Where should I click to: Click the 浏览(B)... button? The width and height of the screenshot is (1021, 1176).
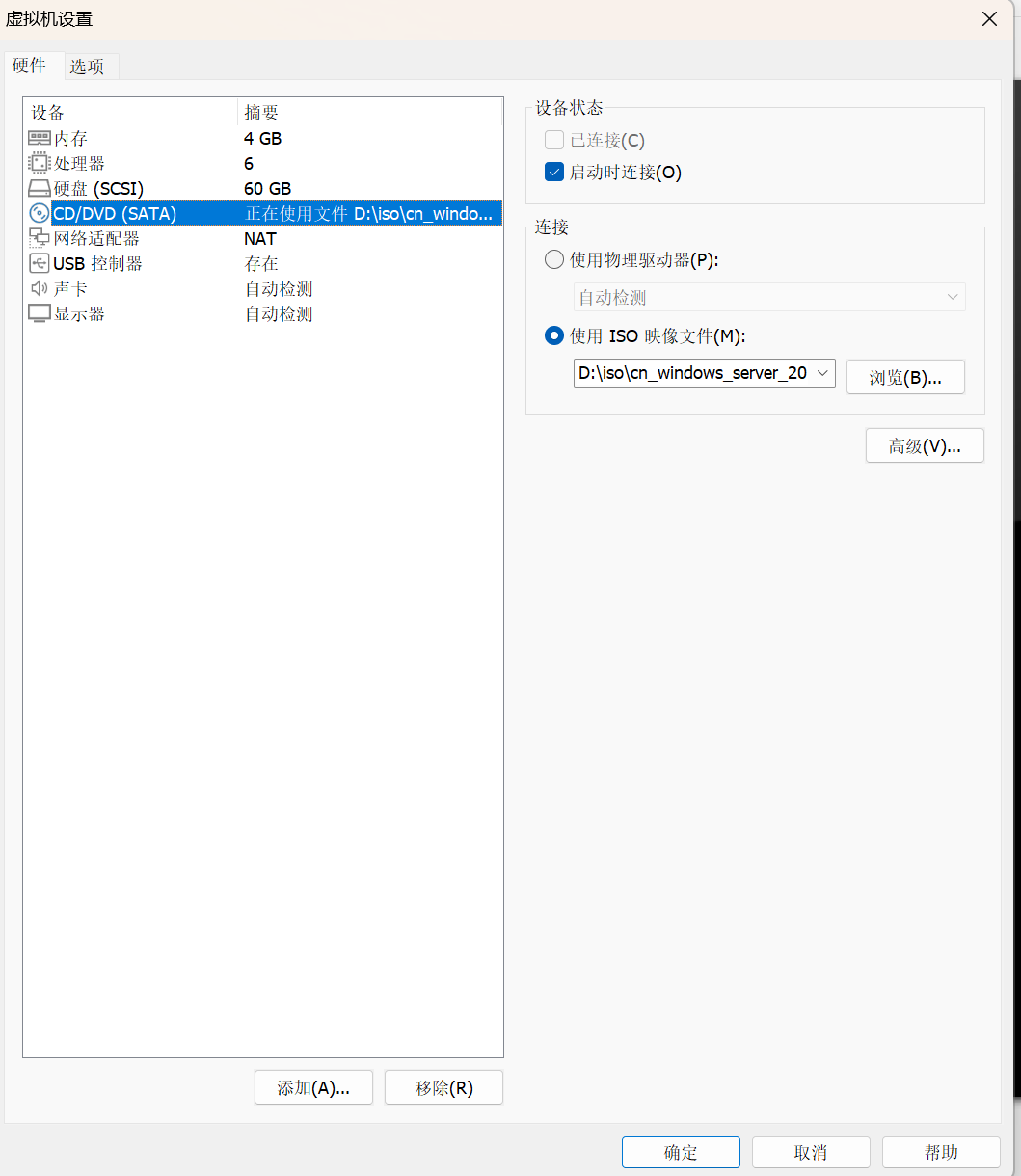click(x=905, y=377)
